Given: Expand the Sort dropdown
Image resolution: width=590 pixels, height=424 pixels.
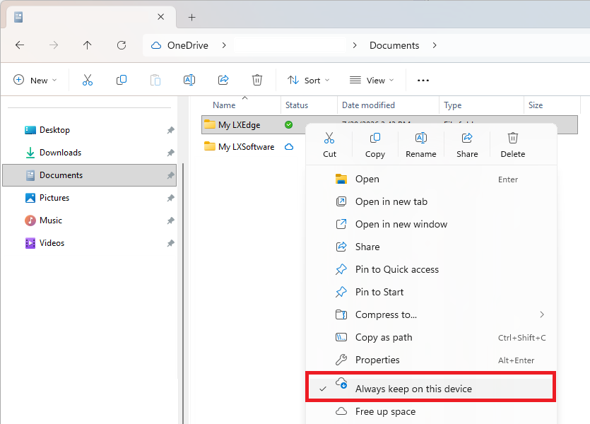Looking at the screenshot, I should [309, 80].
